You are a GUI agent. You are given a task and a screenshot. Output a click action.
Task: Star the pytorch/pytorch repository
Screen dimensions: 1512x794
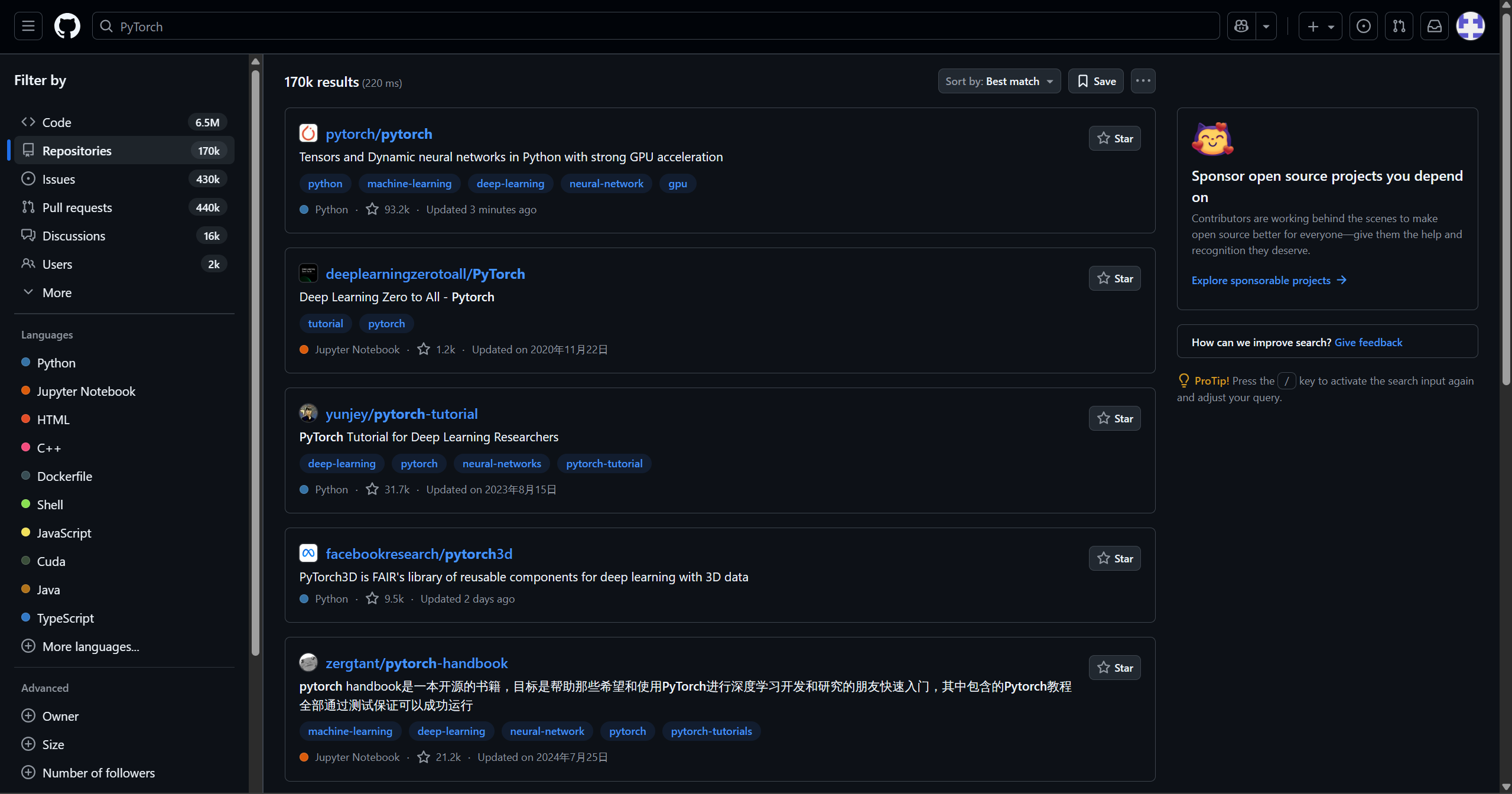(1114, 138)
